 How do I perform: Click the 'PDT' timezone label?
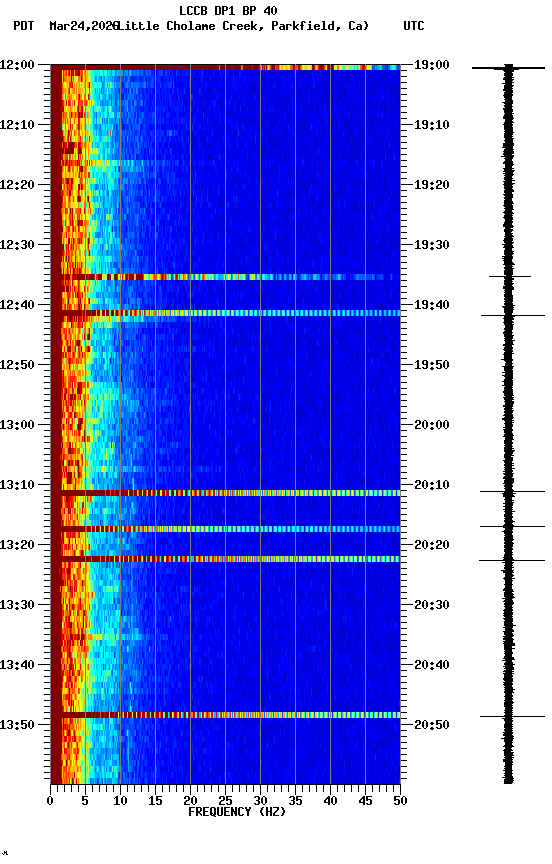tap(24, 26)
